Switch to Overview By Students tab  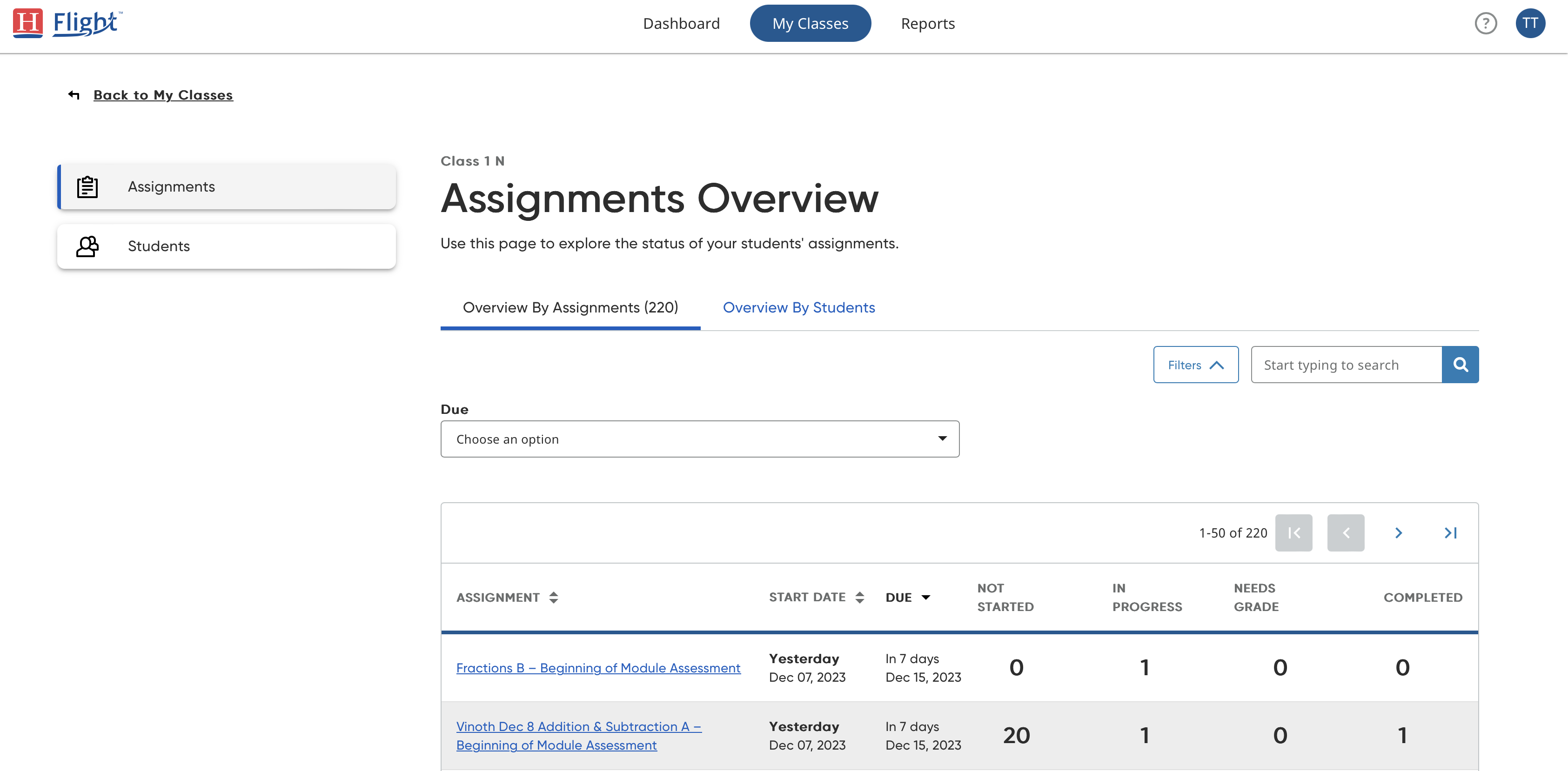(x=798, y=307)
